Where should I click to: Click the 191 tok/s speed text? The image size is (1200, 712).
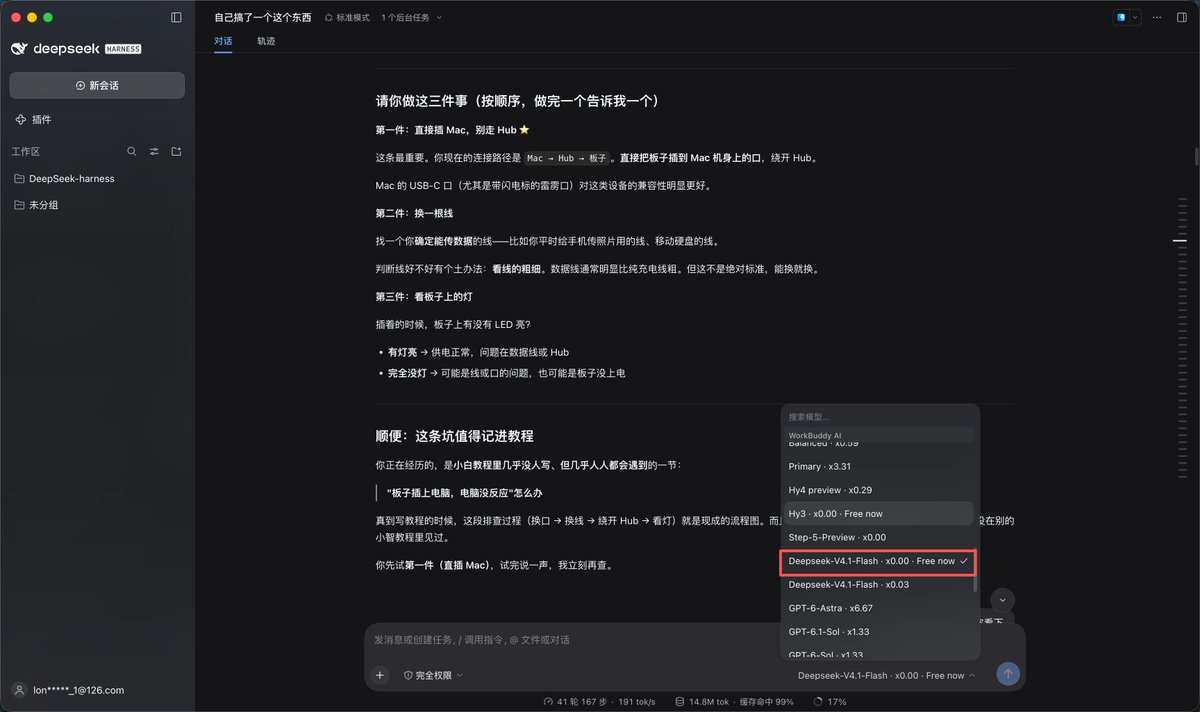pyautogui.click(x=639, y=702)
